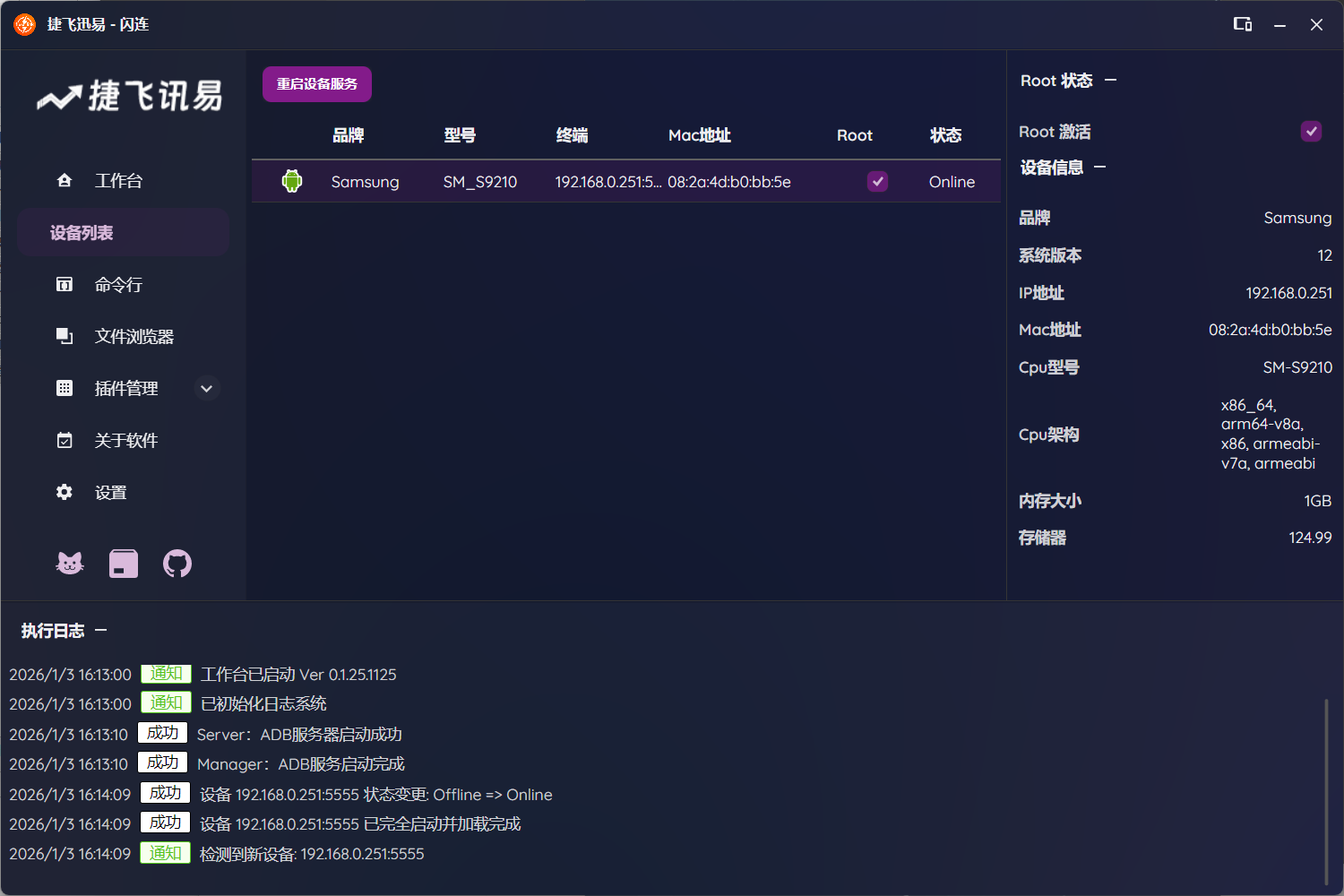The image size is (1344, 896).
Task: Click the card-shaped icon beside the cat
Action: [x=124, y=564]
